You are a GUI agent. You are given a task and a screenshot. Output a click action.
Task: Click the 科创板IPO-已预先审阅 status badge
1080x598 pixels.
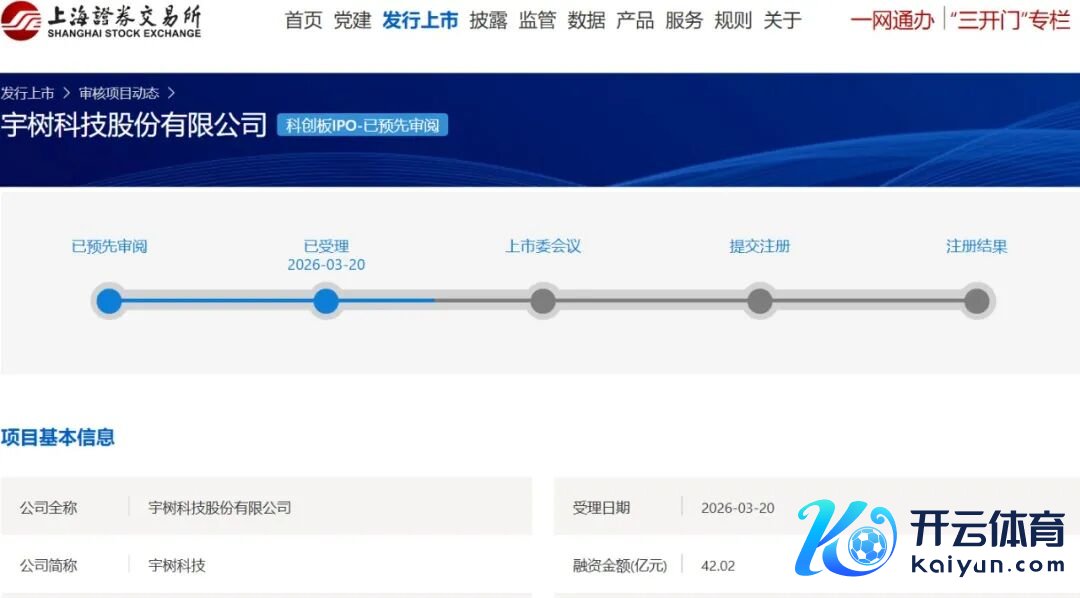[x=363, y=126]
